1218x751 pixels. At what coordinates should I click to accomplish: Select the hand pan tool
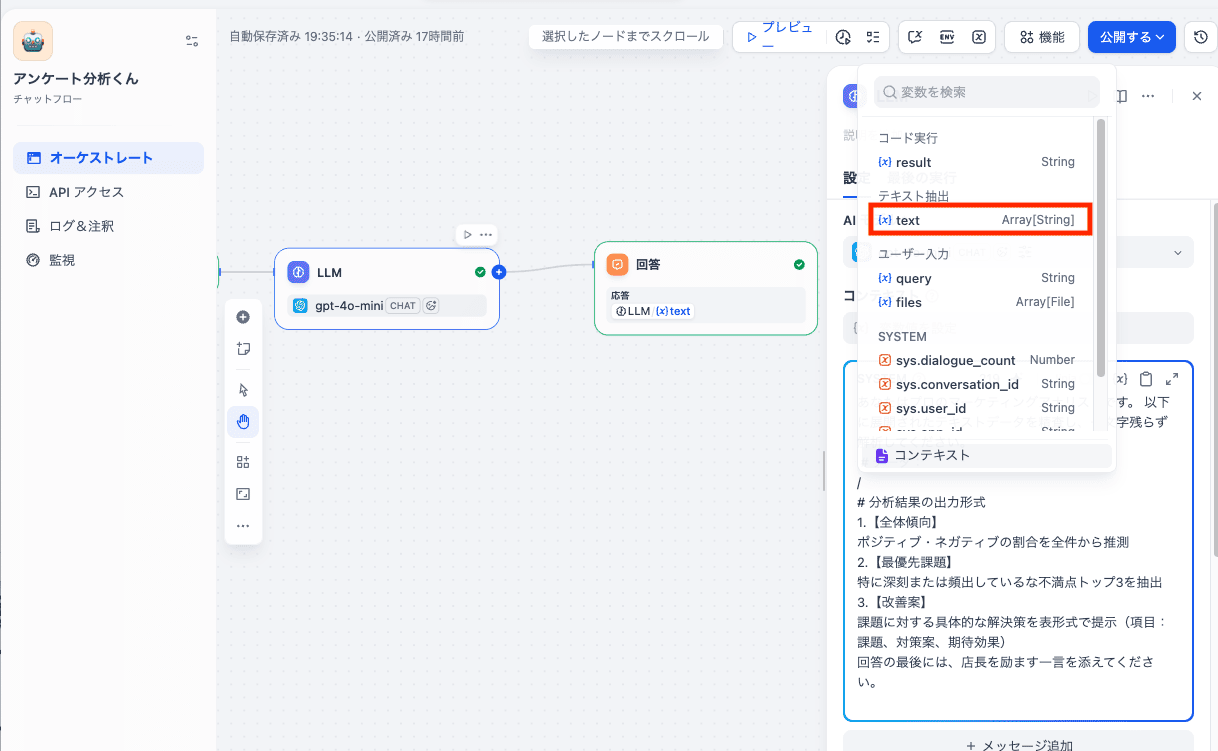click(x=243, y=422)
